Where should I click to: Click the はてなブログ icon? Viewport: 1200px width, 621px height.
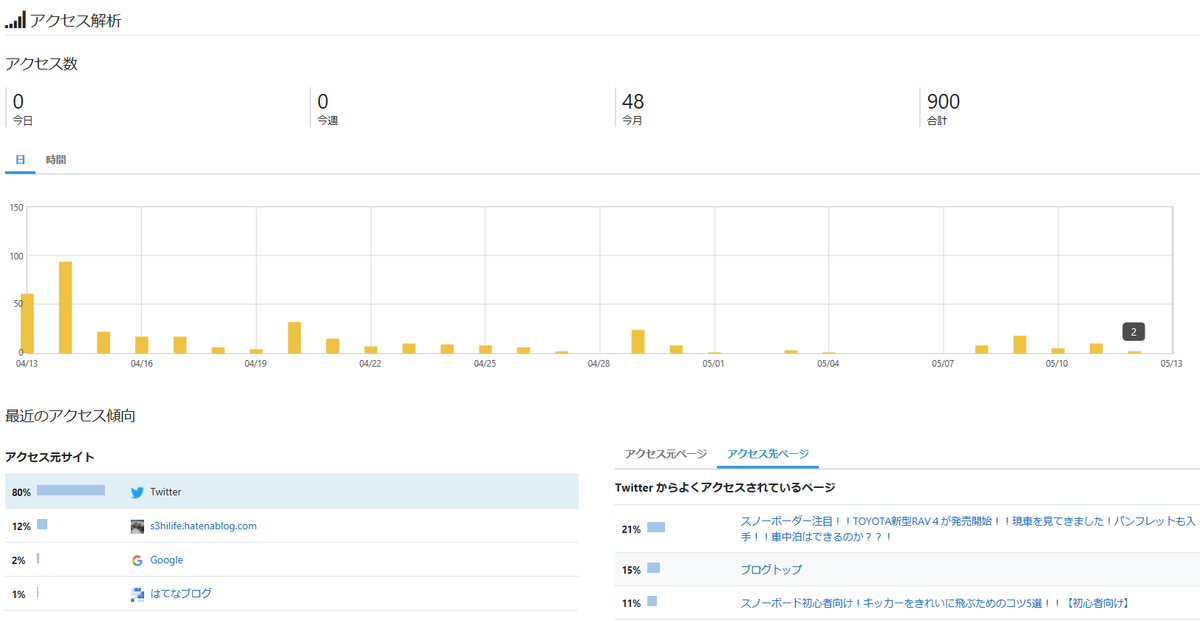click(137, 594)
